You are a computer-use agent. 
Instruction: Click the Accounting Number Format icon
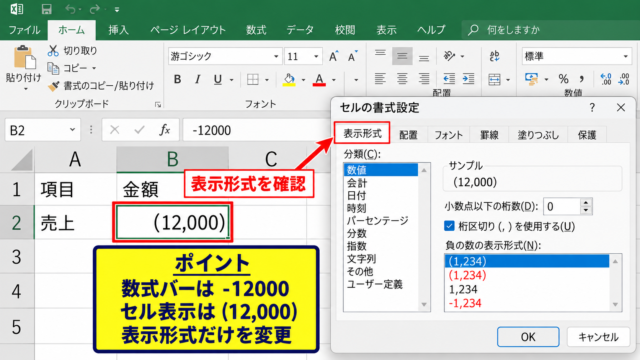[531, 79]
